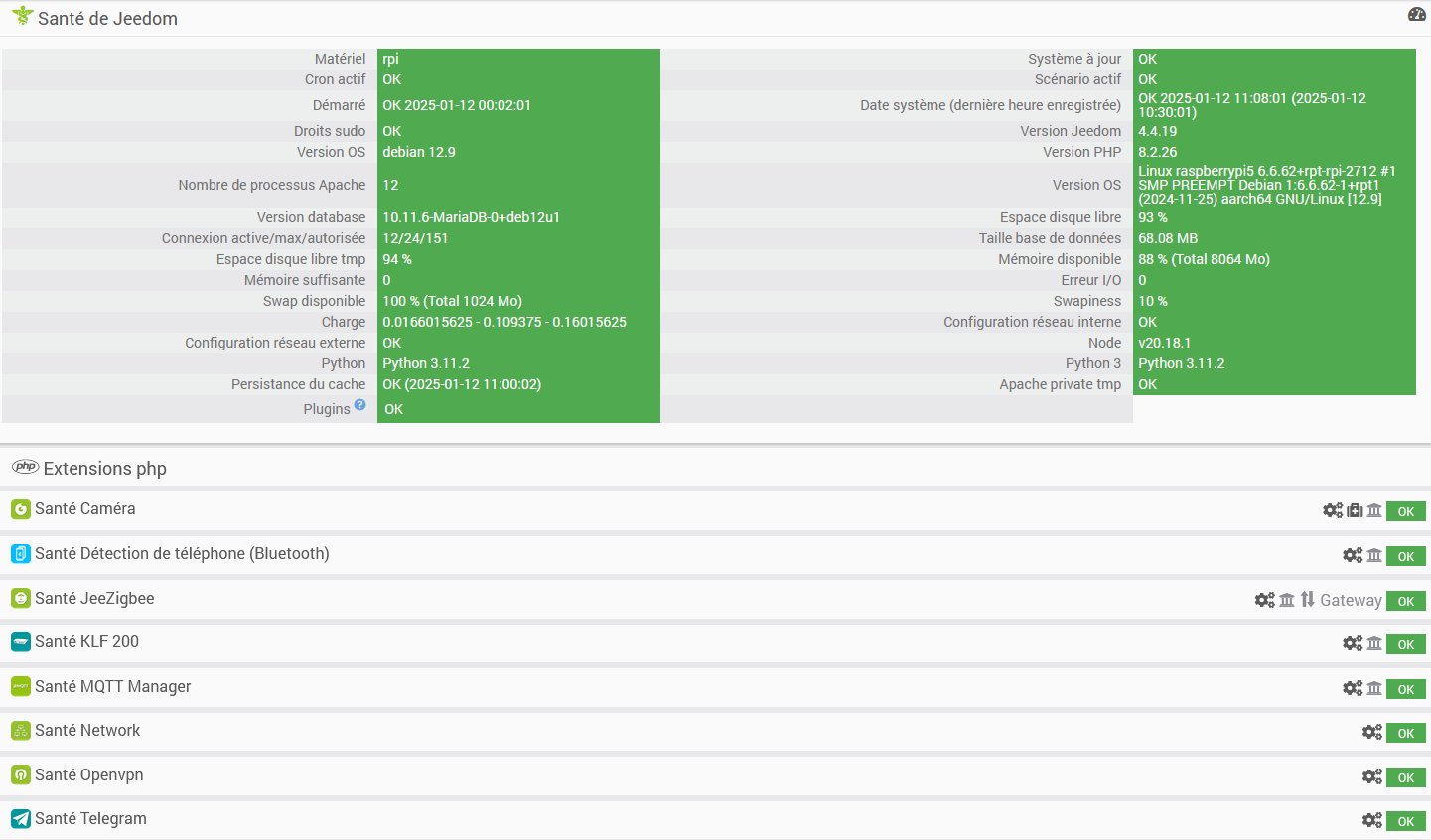Click the KLF 200 plugin logo icon
The image size is (1431, 840).
(21, 642)
